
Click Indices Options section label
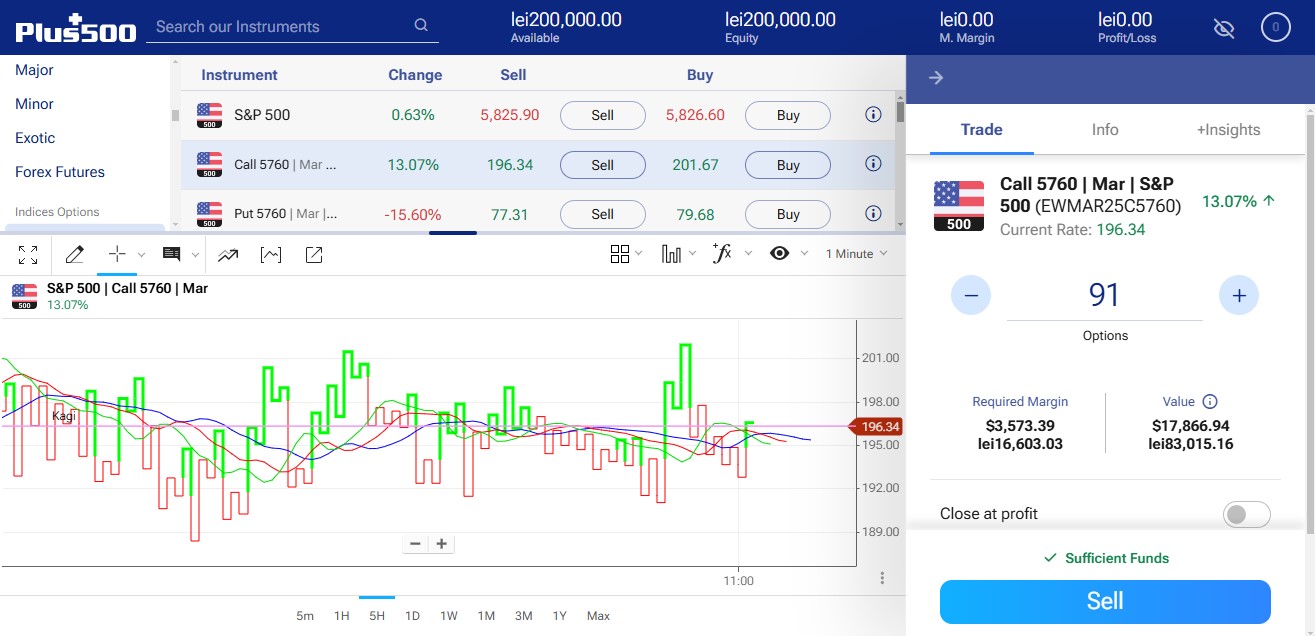(x=57, y=212)
